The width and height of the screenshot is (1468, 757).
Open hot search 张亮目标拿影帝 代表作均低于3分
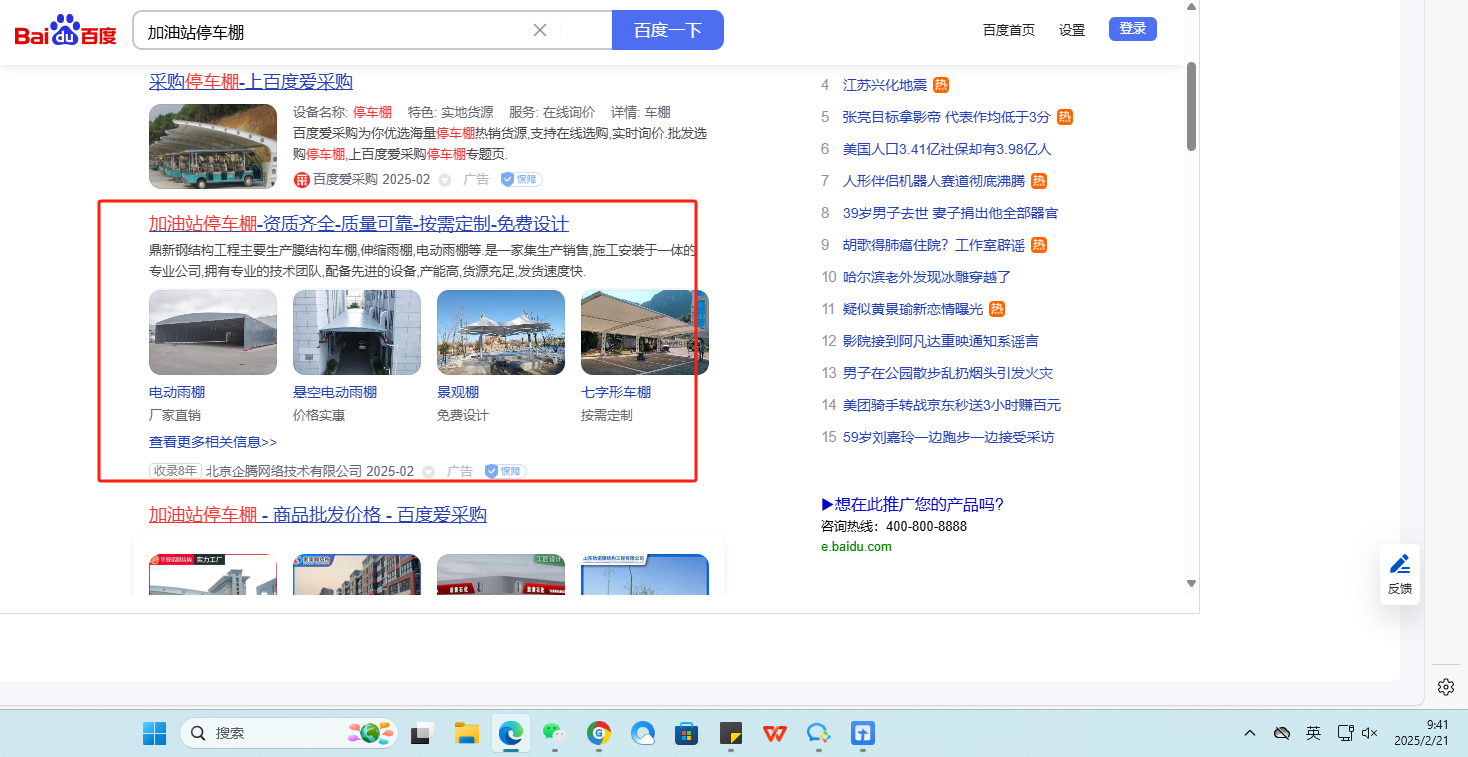[947, 117]
